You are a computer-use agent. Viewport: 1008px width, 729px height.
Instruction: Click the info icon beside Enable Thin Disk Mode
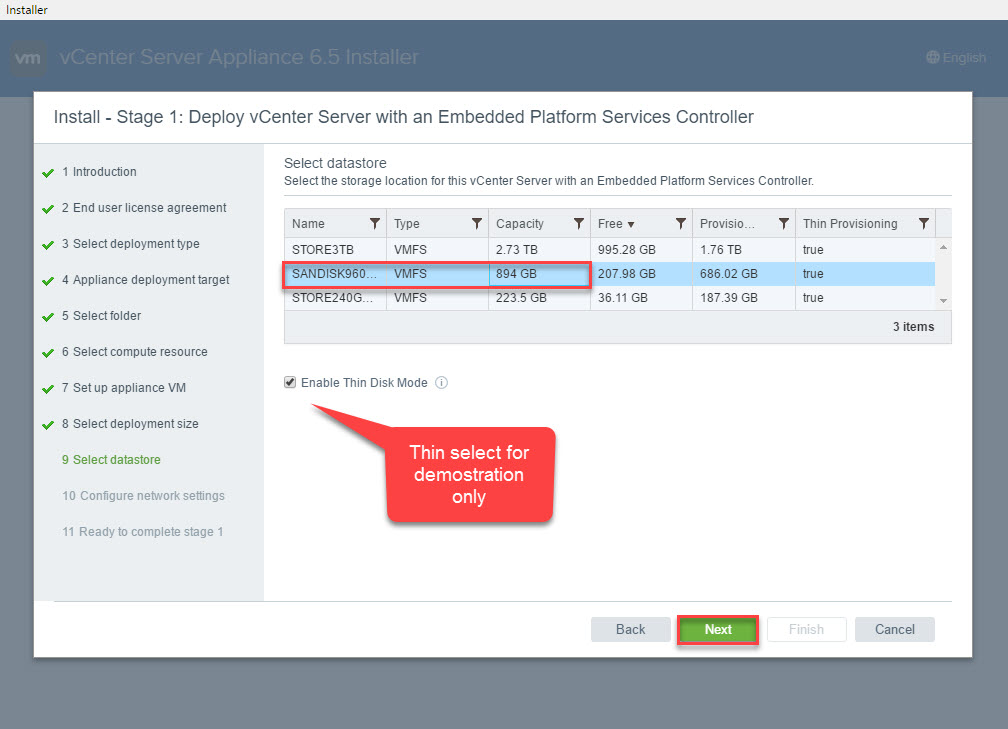pyautogui.click(x=441, y=383)
